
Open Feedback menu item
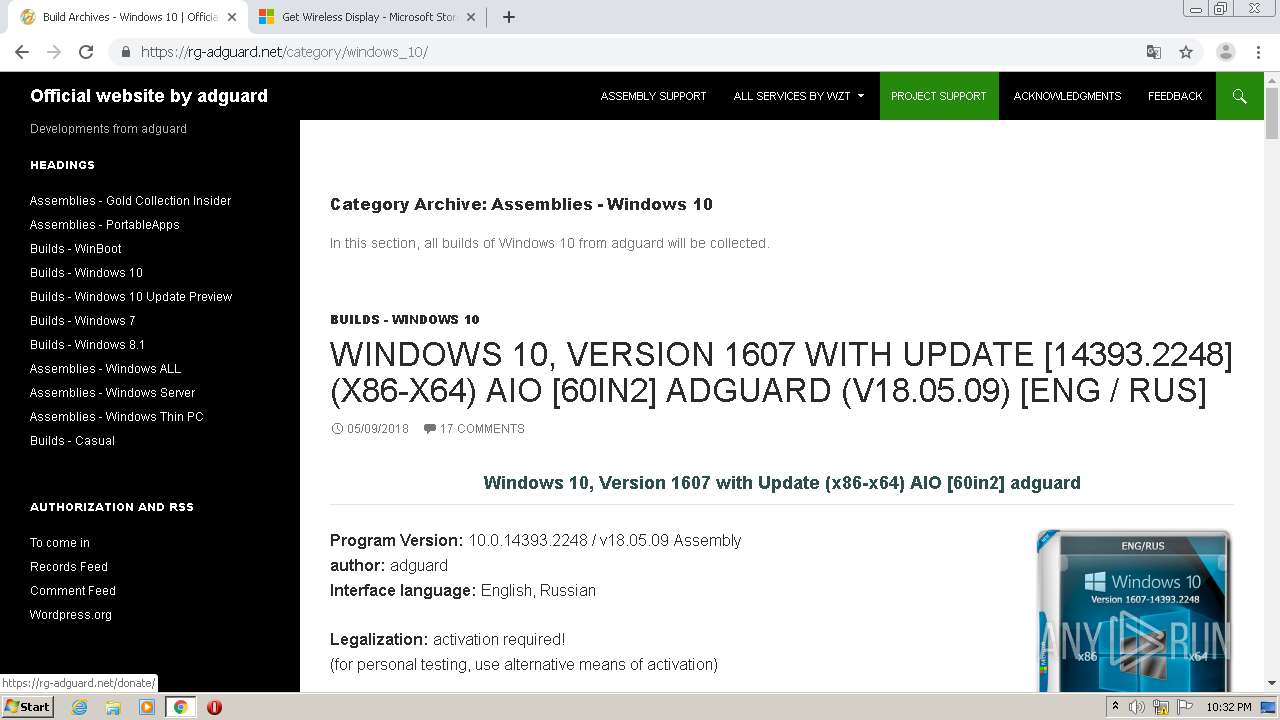point(1175,96)
